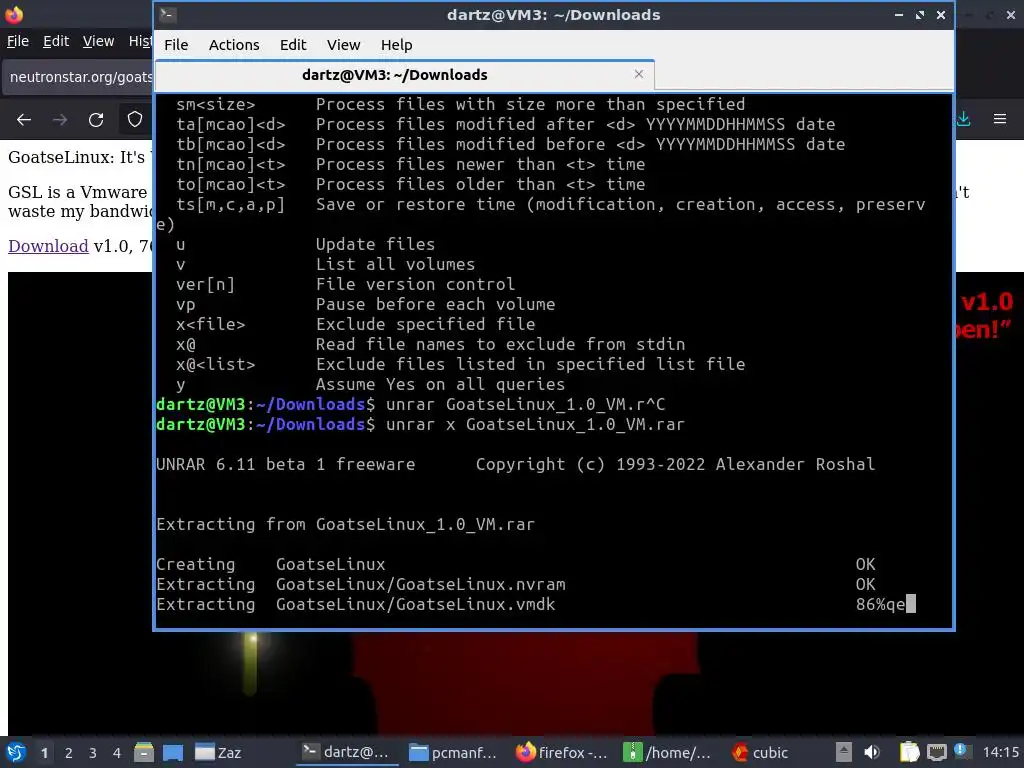Switch to workspace 4
Viewport: 1024px width, 768px height.
click(x=117, y=753)
